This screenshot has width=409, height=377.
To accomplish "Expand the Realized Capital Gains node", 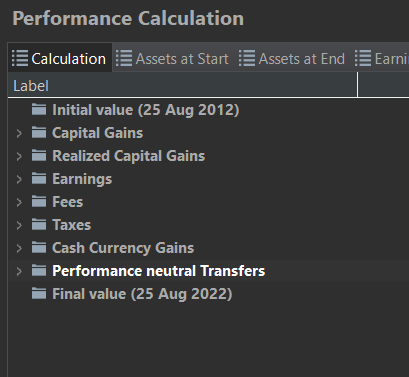I will 19,156.
